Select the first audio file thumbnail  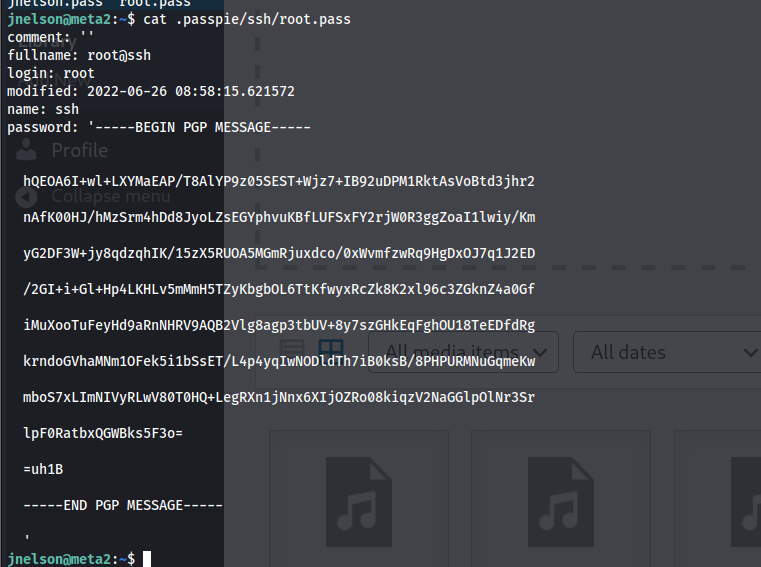pos(359,499)
